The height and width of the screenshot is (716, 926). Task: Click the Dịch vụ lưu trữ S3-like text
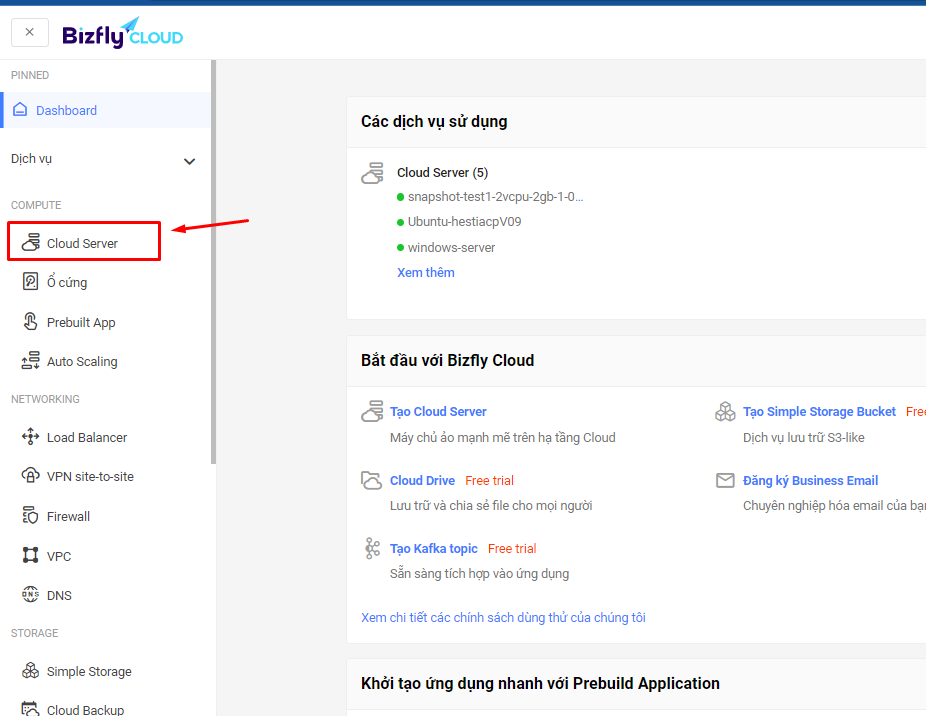804,438
